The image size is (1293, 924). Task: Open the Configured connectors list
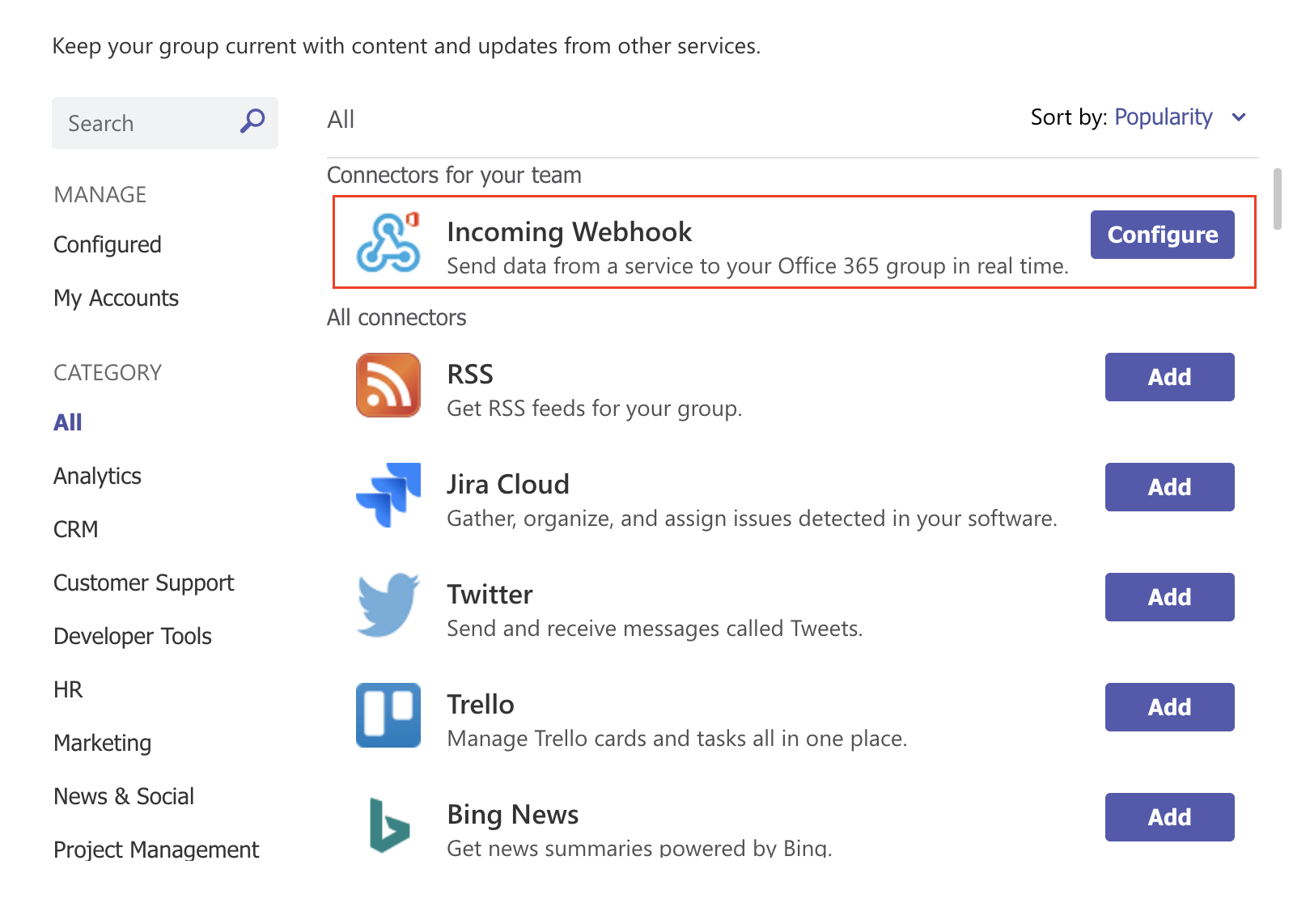[x=108, y=244]
